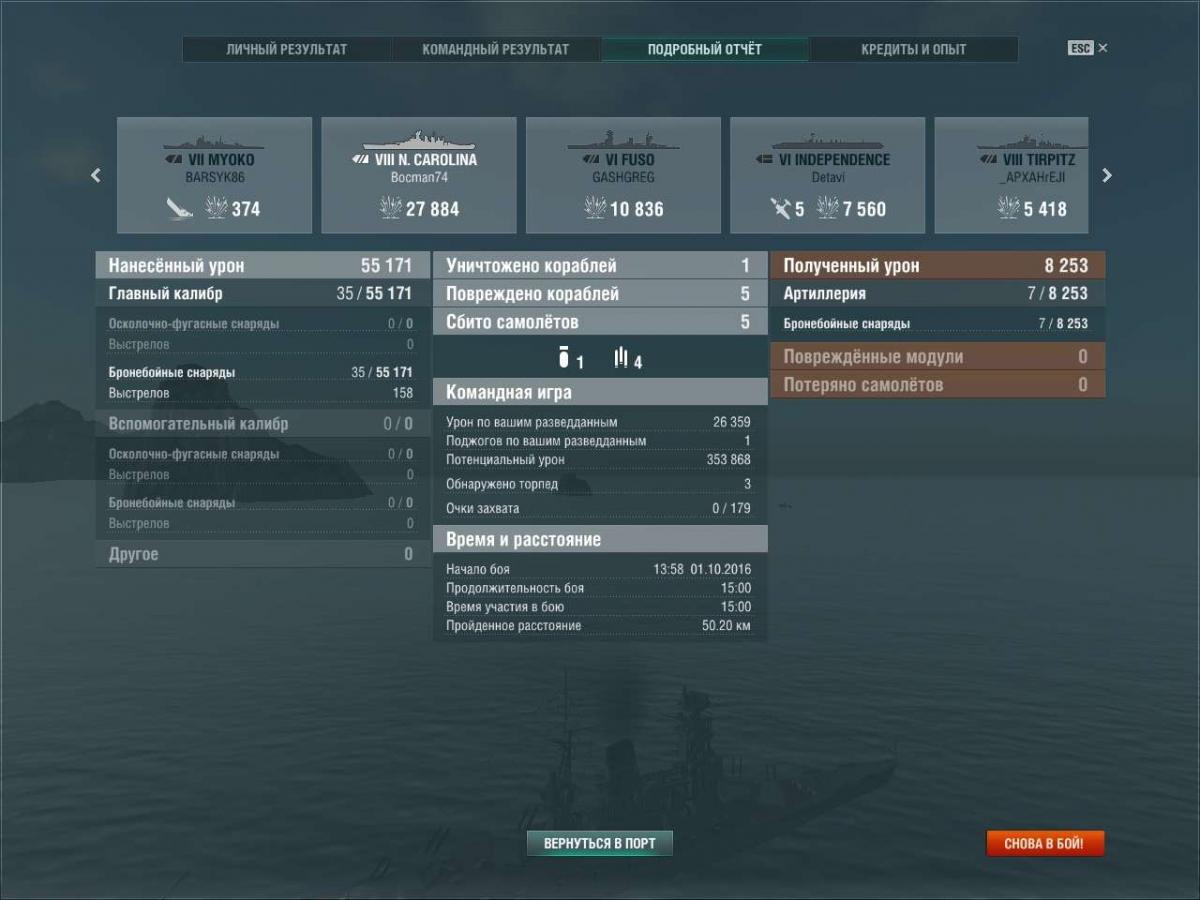Expand the Повреждённые модули section
The image size is (1200, 900).
[937, 357]
